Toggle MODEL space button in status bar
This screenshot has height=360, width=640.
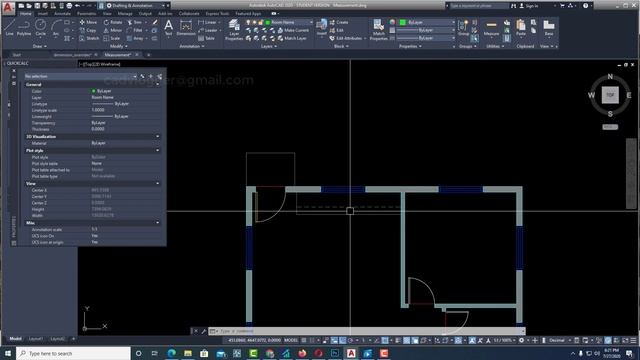click(291, 340)
